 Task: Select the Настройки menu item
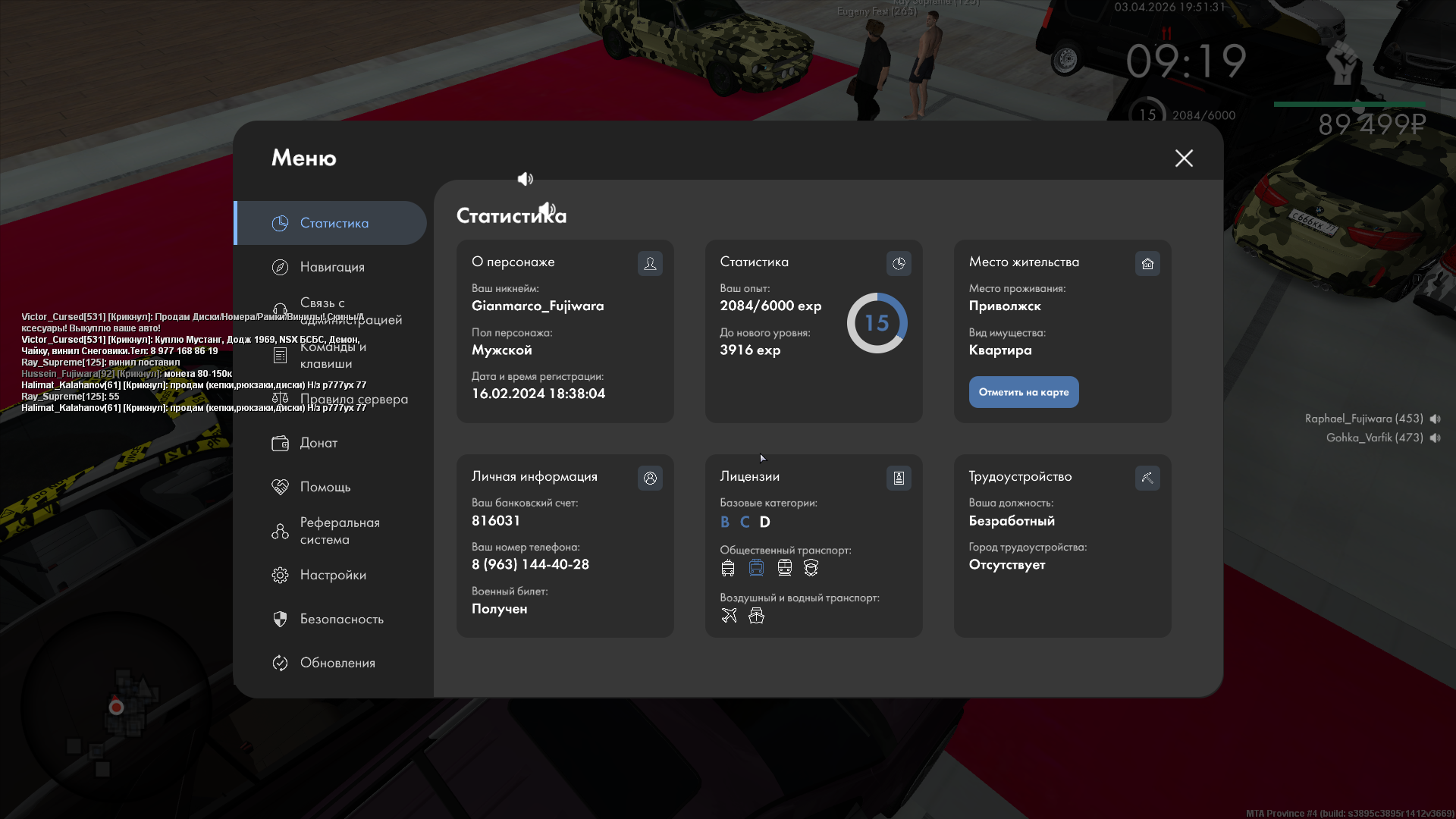332,575
